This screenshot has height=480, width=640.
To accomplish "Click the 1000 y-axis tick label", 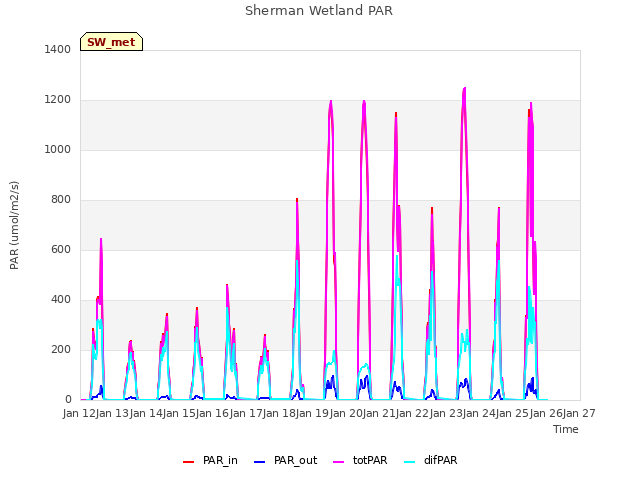I will [58, 149].
